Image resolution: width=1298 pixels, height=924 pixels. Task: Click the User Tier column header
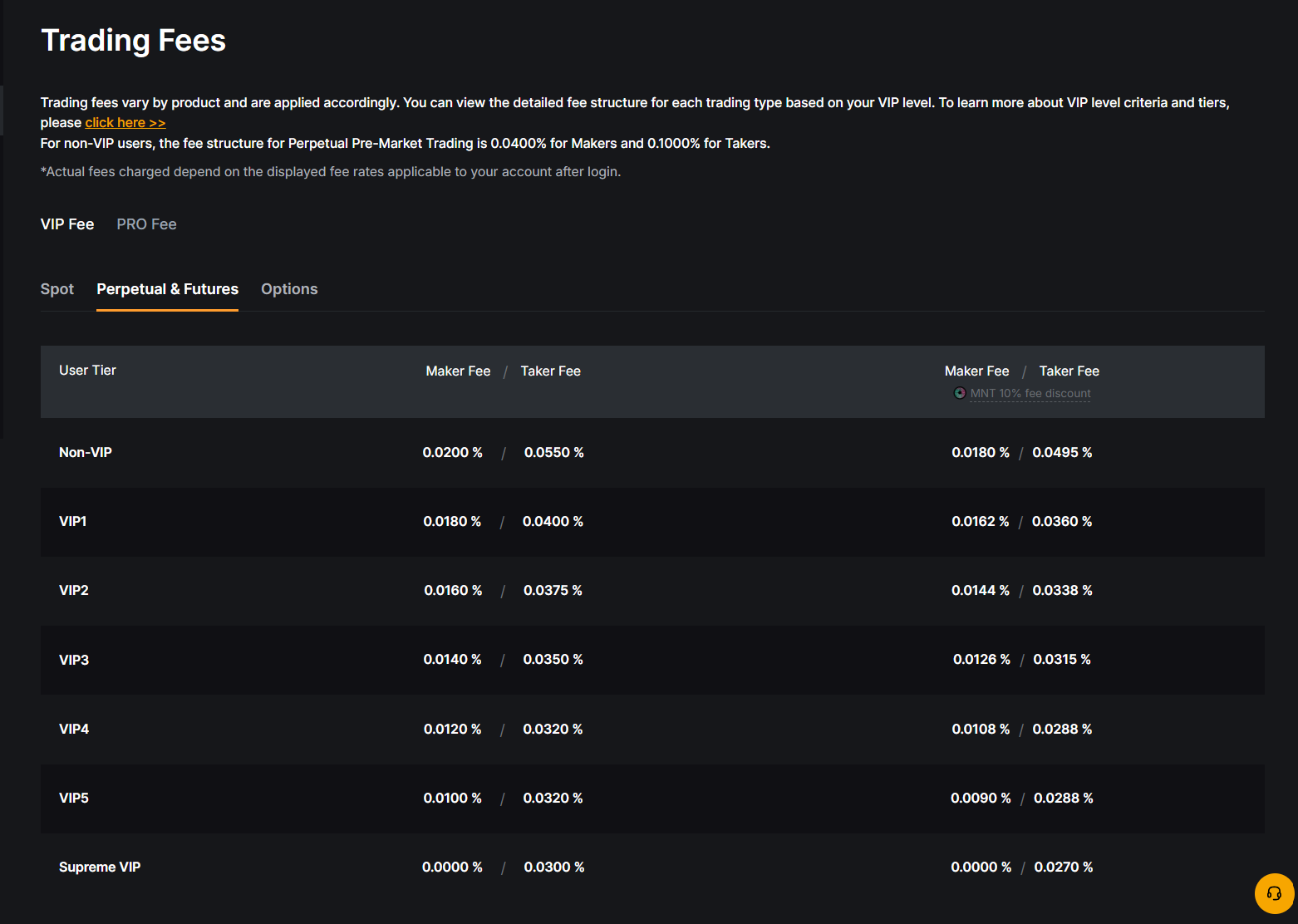tap(87, 371)
